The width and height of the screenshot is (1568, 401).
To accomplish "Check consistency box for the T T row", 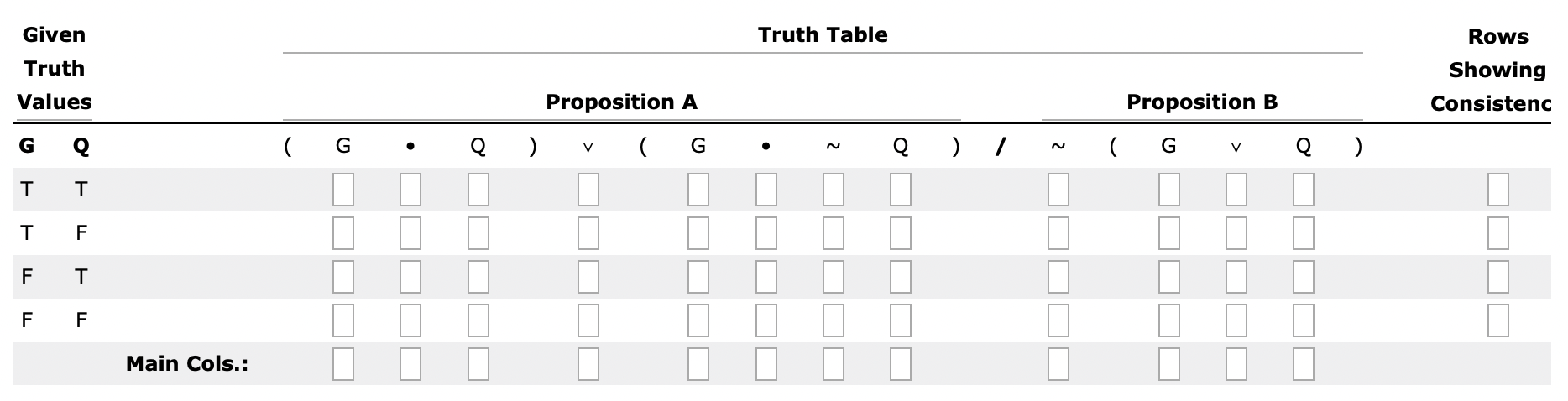I will (1498, 190).
